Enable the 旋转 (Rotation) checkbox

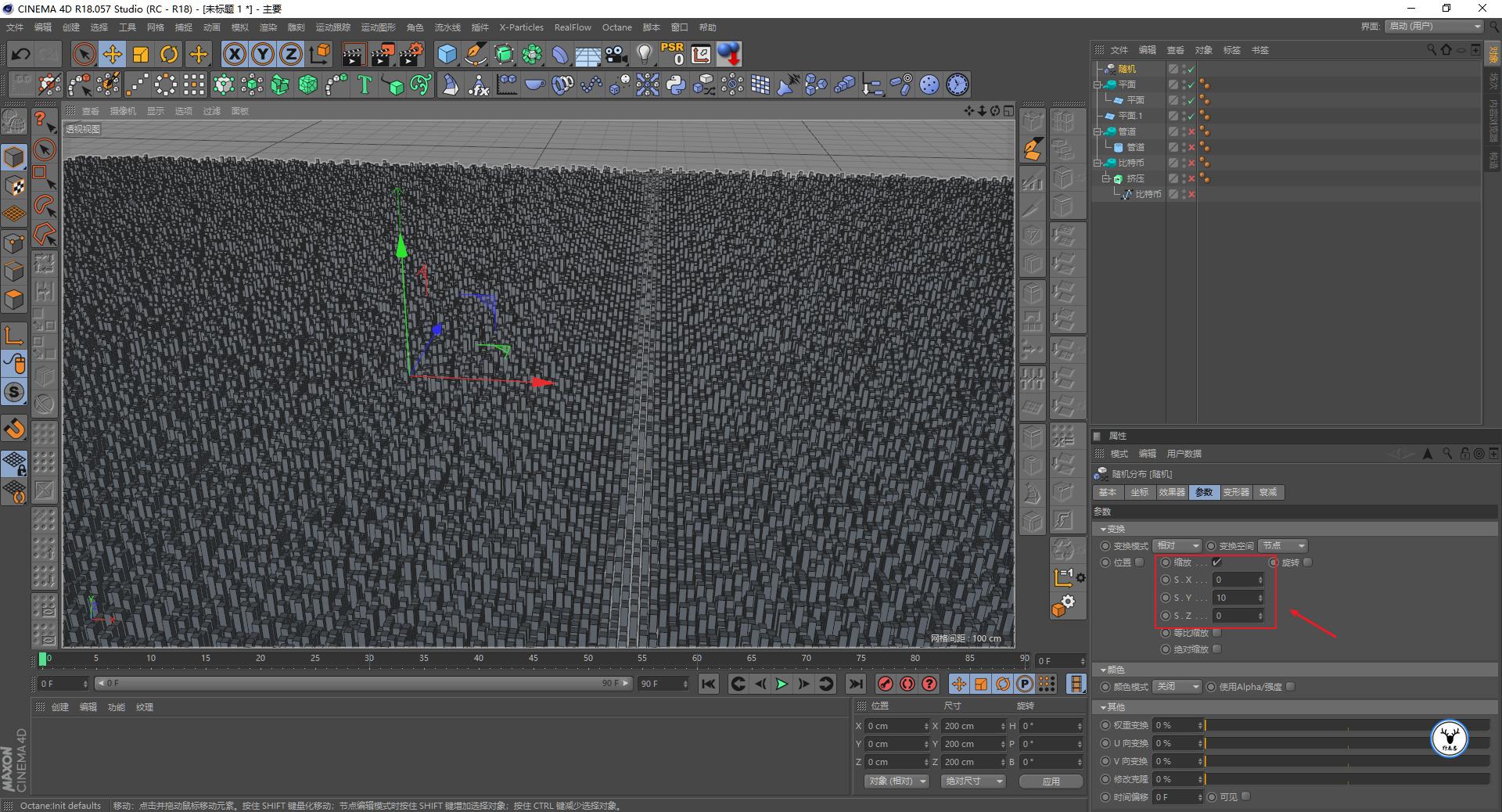click(x=1307, y=562)
